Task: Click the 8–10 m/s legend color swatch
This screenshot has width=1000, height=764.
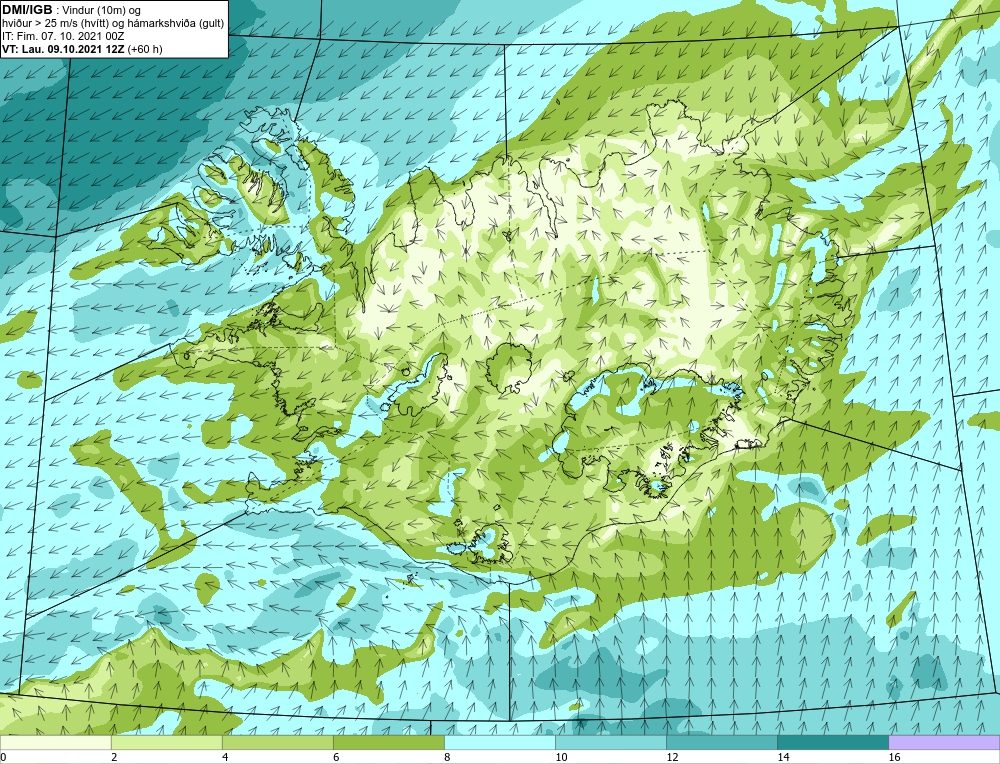Action: [x=499, y=742]
